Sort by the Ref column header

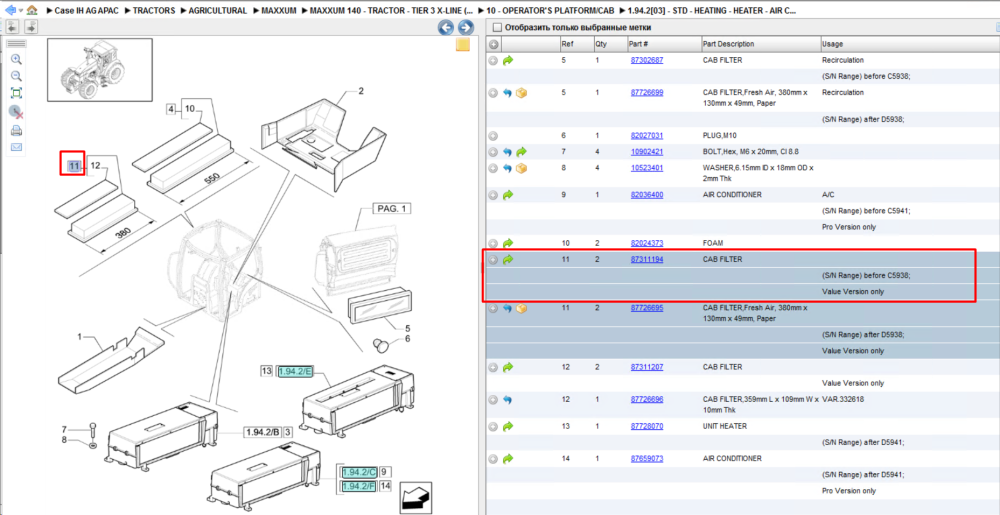point(576,45)
